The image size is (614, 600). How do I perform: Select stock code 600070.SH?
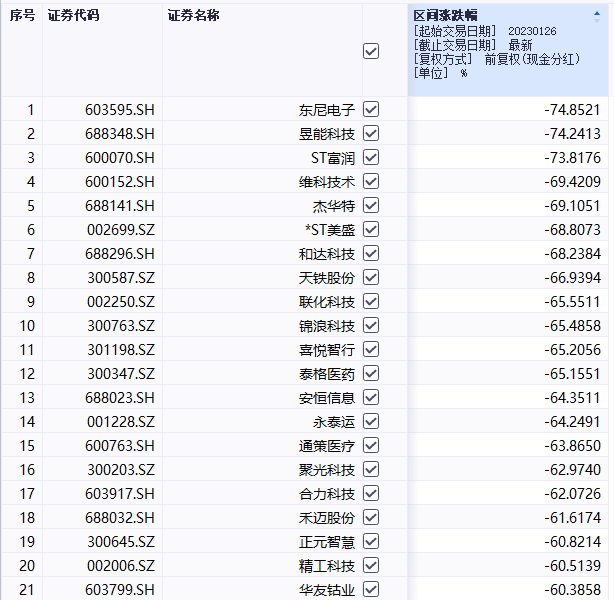pos(120,158)
